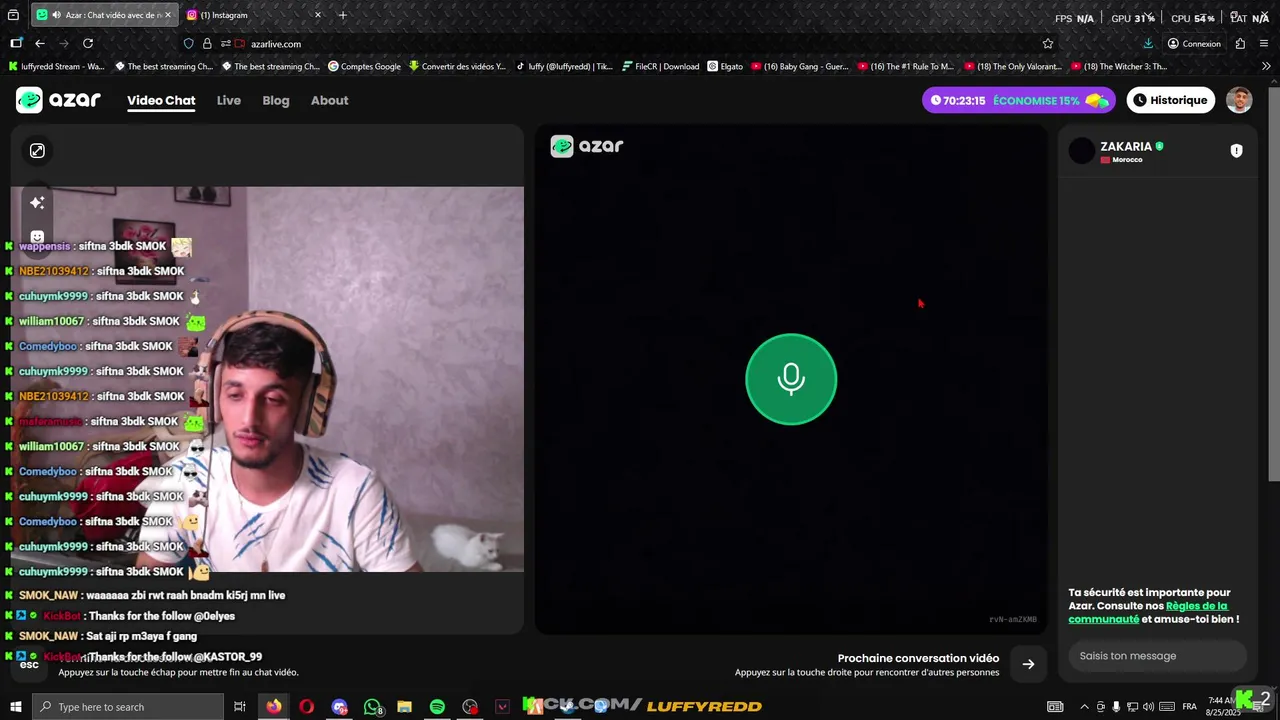Switch to the Live tab
The width and height of the screenshot is (1280, 720).
click(x=229, y=100)
